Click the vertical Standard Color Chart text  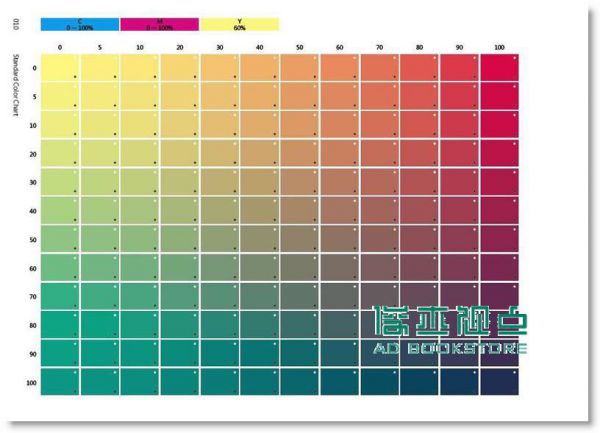(x=16, y=85)
